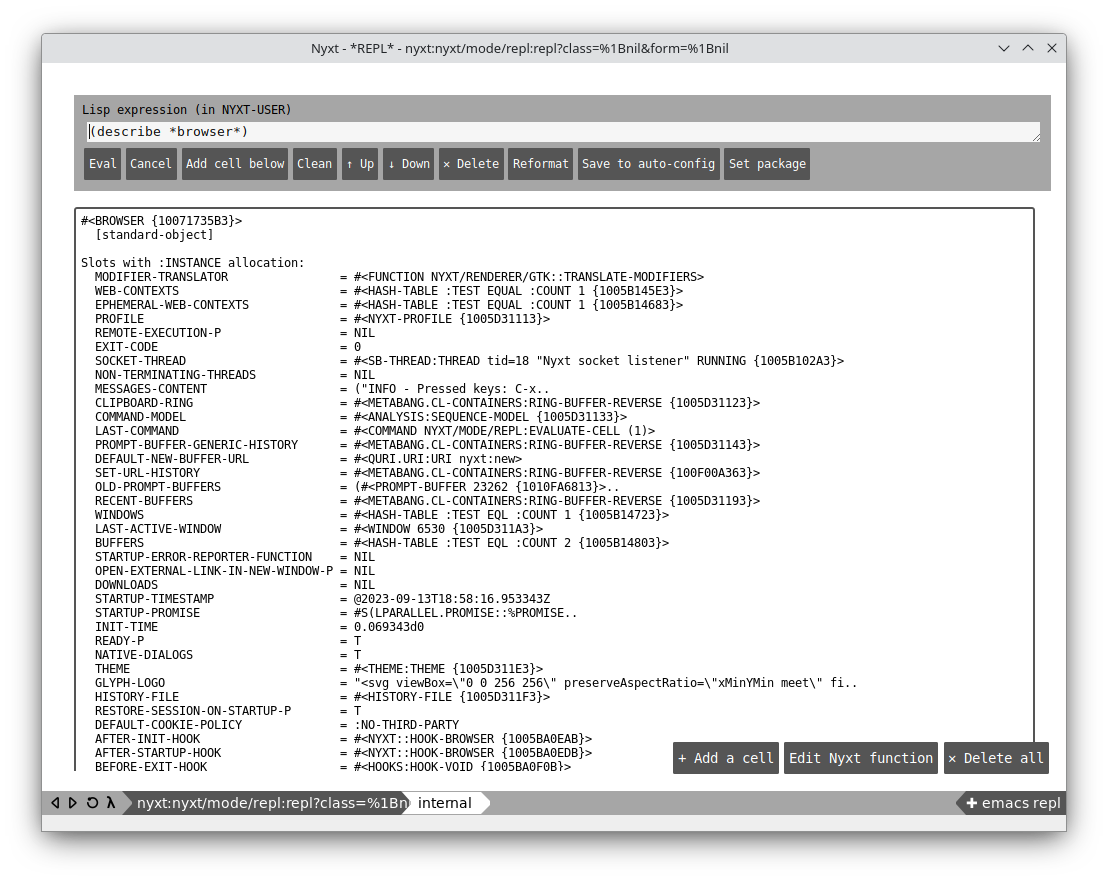This screenshot has height=881, width=1108.
Task: Open Set package for this cell
Action: [767, 164]
